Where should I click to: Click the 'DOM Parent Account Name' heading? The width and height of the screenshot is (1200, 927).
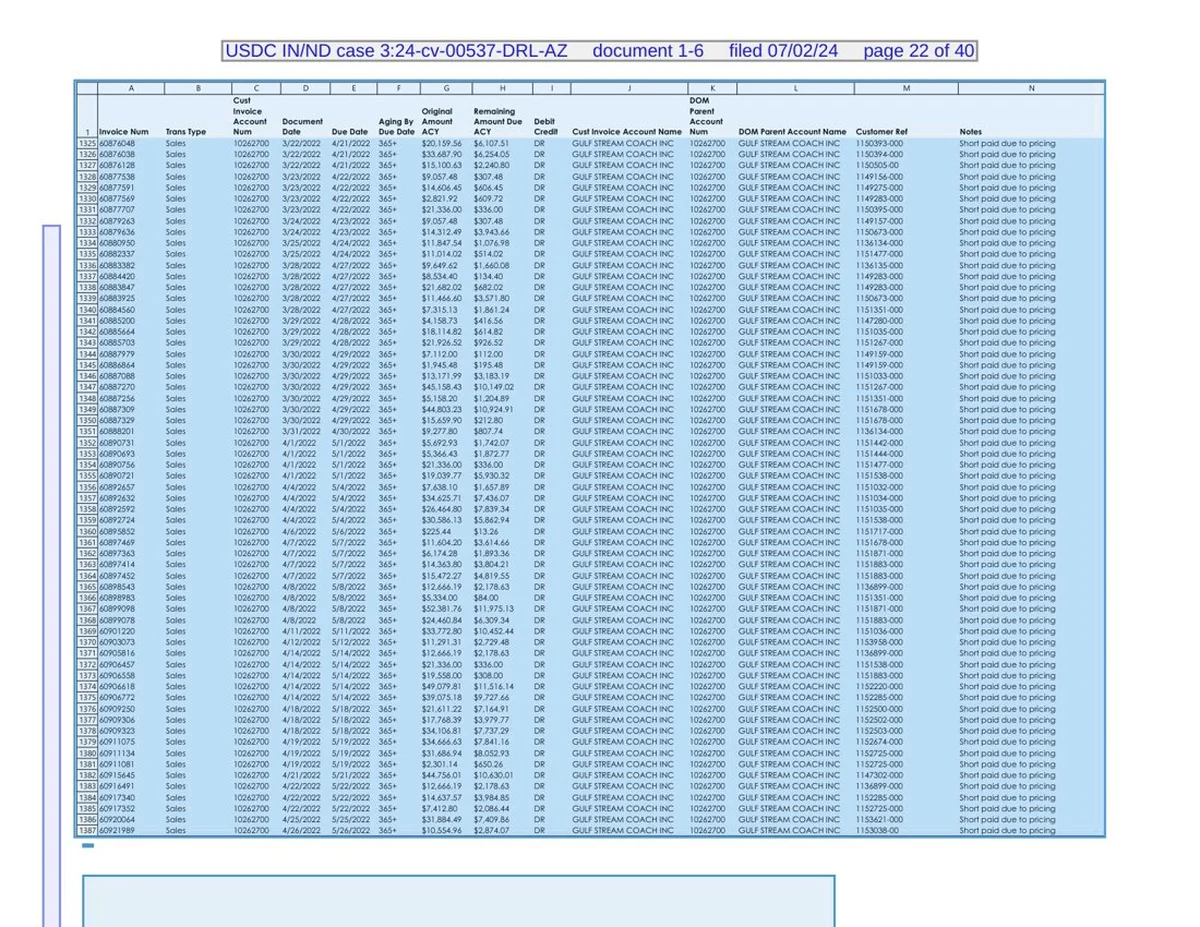point(792,132)
